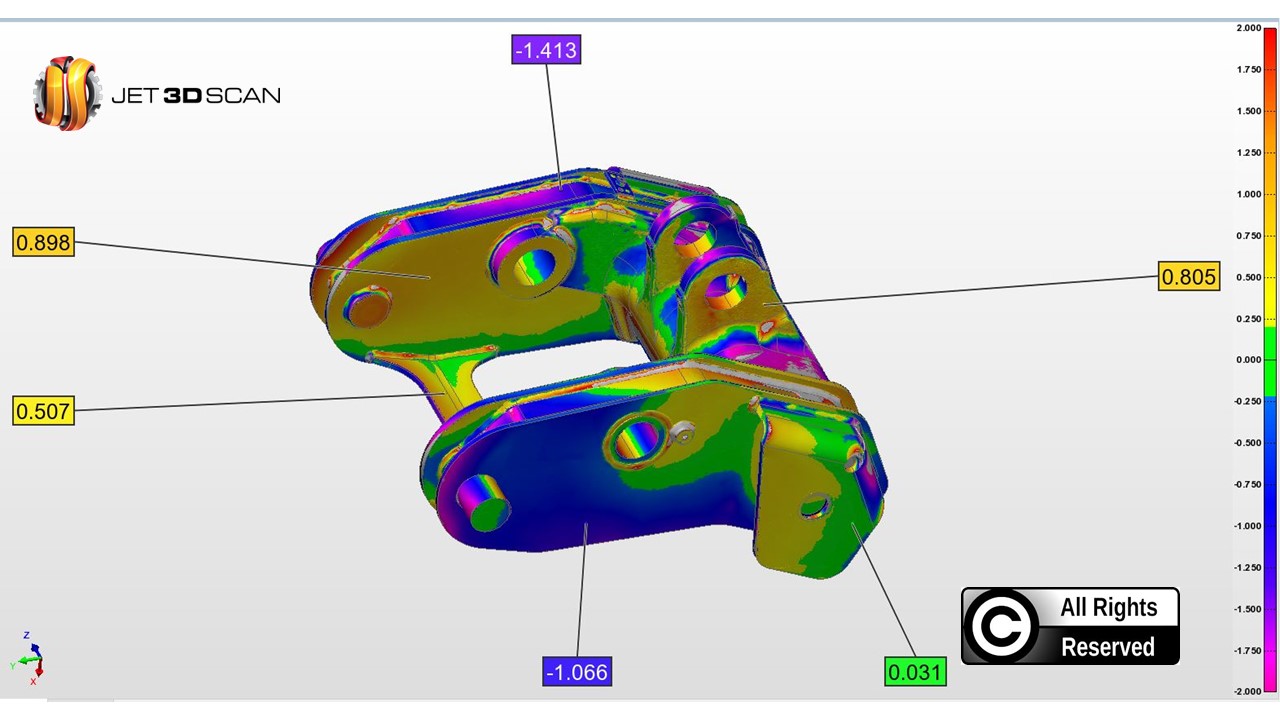Click the -1.000 scale tick label
This screenshot has width=1280, height=720.
click(x=1246, y=526)
